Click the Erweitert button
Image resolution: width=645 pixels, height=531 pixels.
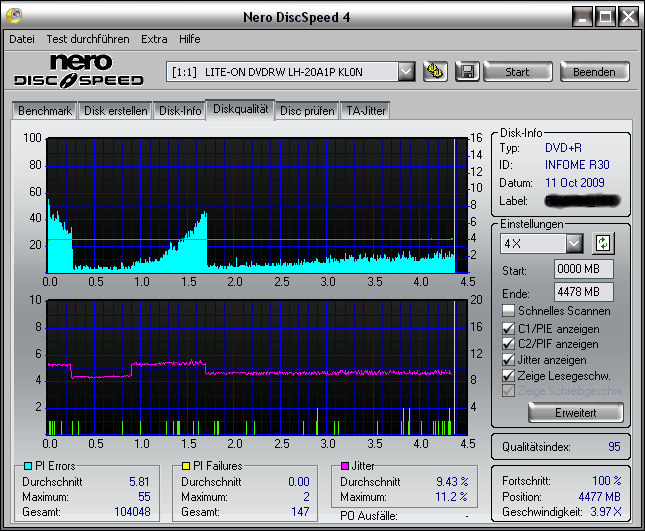[575, 413]
